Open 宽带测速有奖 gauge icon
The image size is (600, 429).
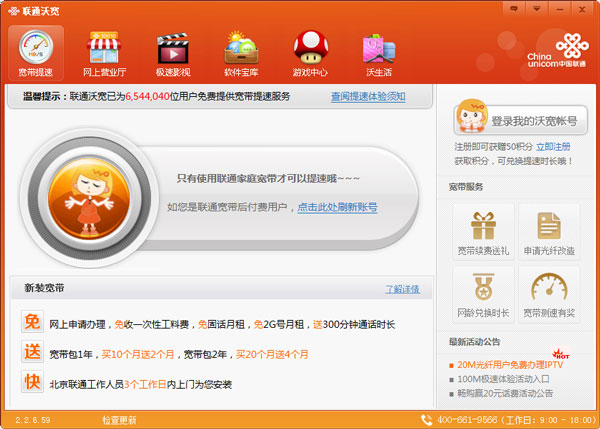[x=549, y=295]
